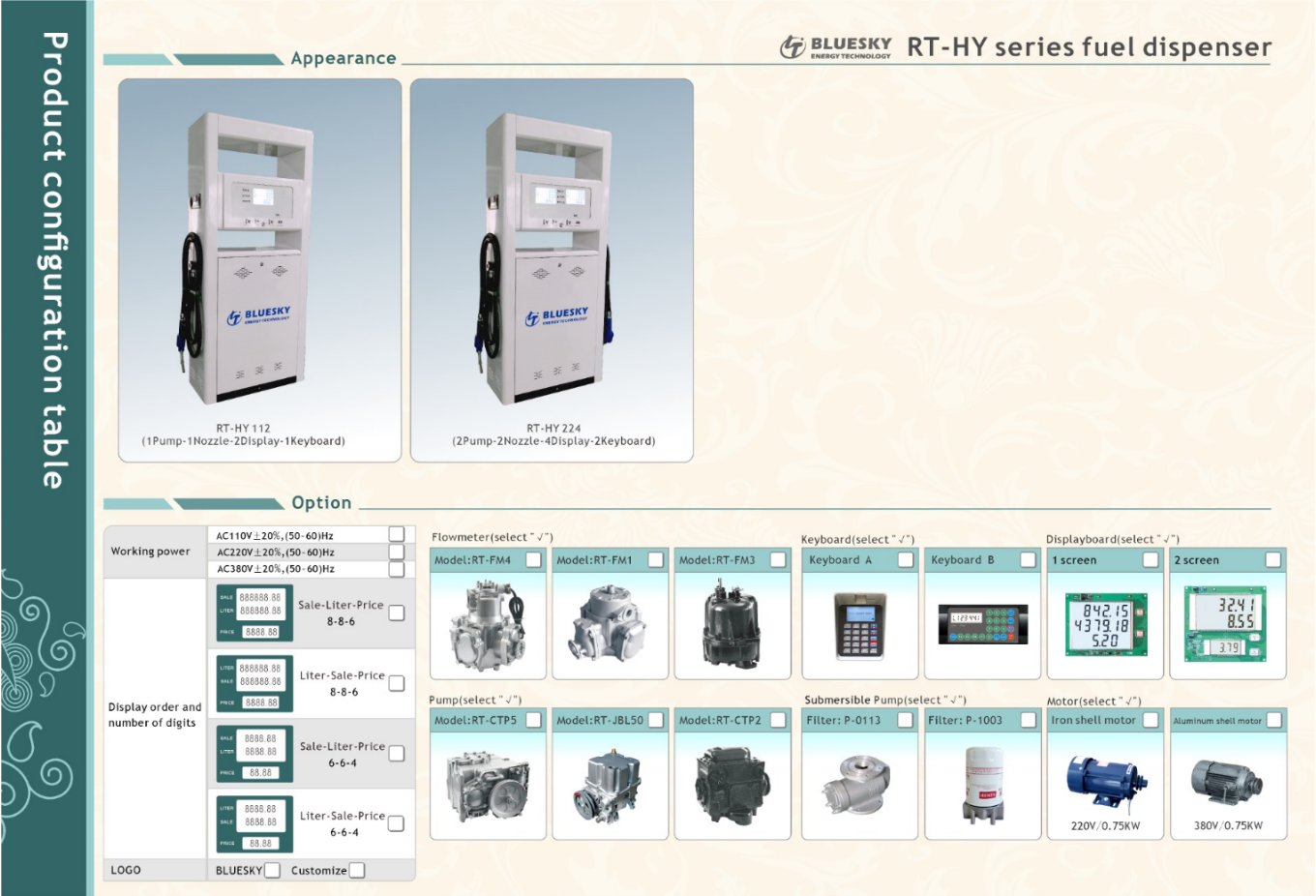Click 'Product configuration table' vertical sidebar title

[53, 260]
